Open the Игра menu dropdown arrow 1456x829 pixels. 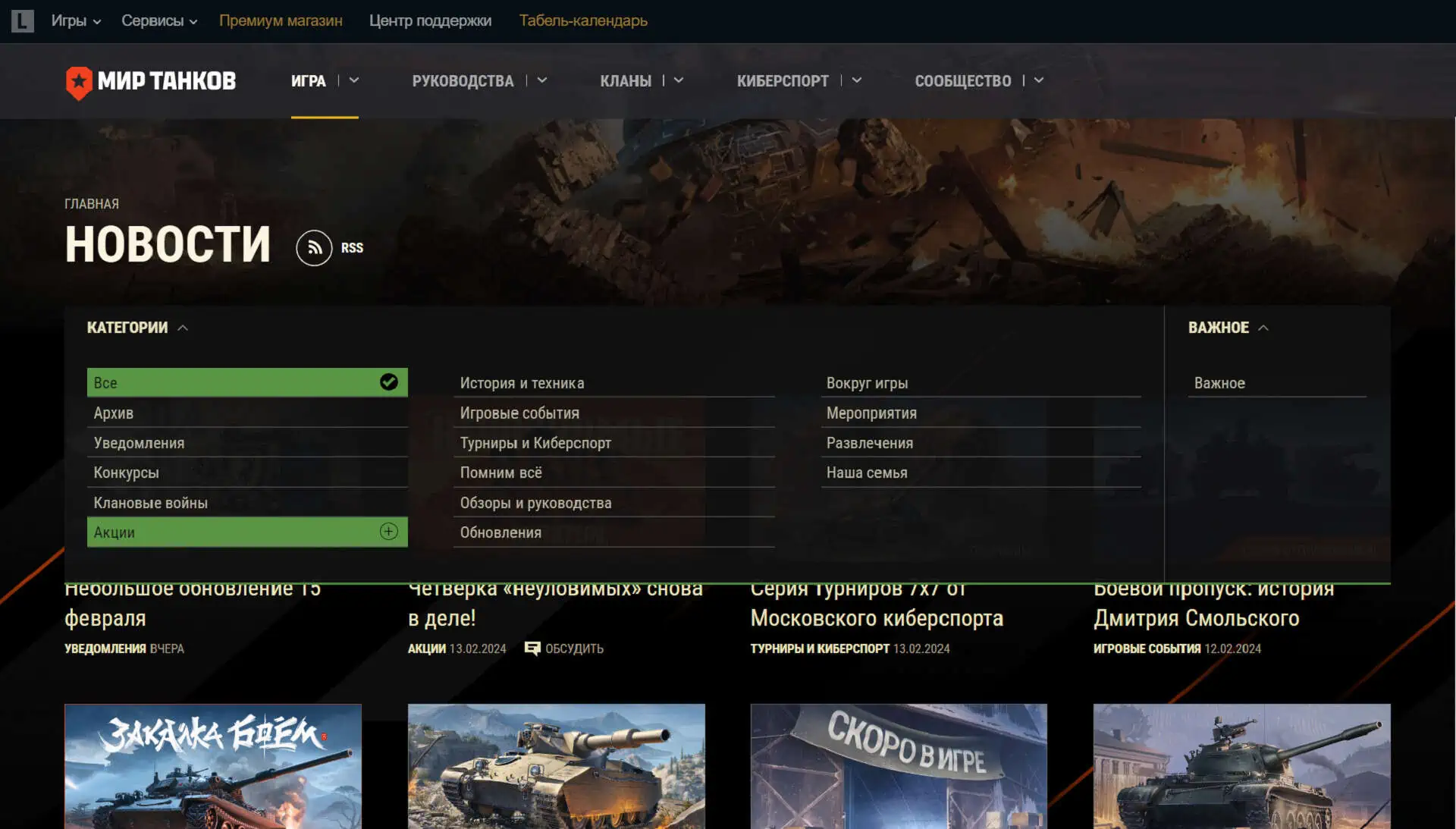[354, 80]
